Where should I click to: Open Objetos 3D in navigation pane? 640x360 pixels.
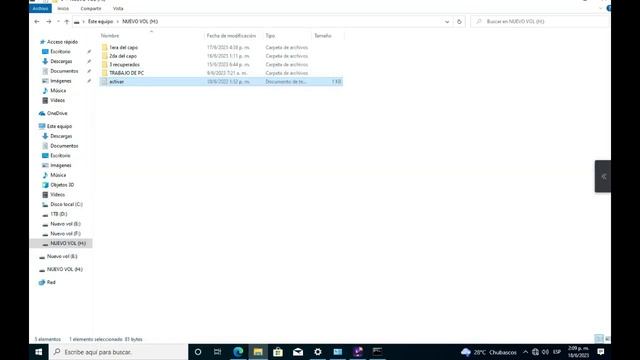point(62,185)
